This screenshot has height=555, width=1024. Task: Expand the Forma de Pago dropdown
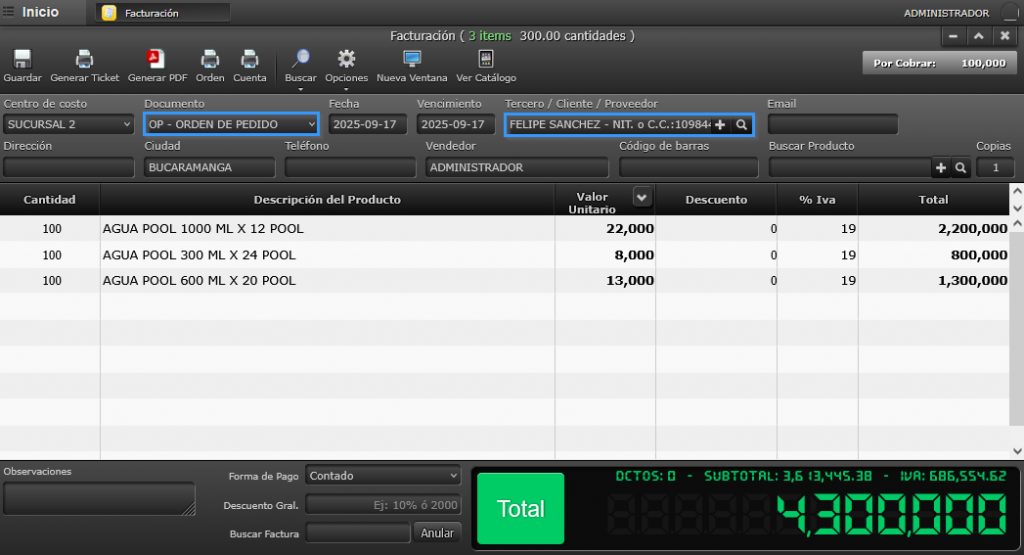[x=383, y=476]
